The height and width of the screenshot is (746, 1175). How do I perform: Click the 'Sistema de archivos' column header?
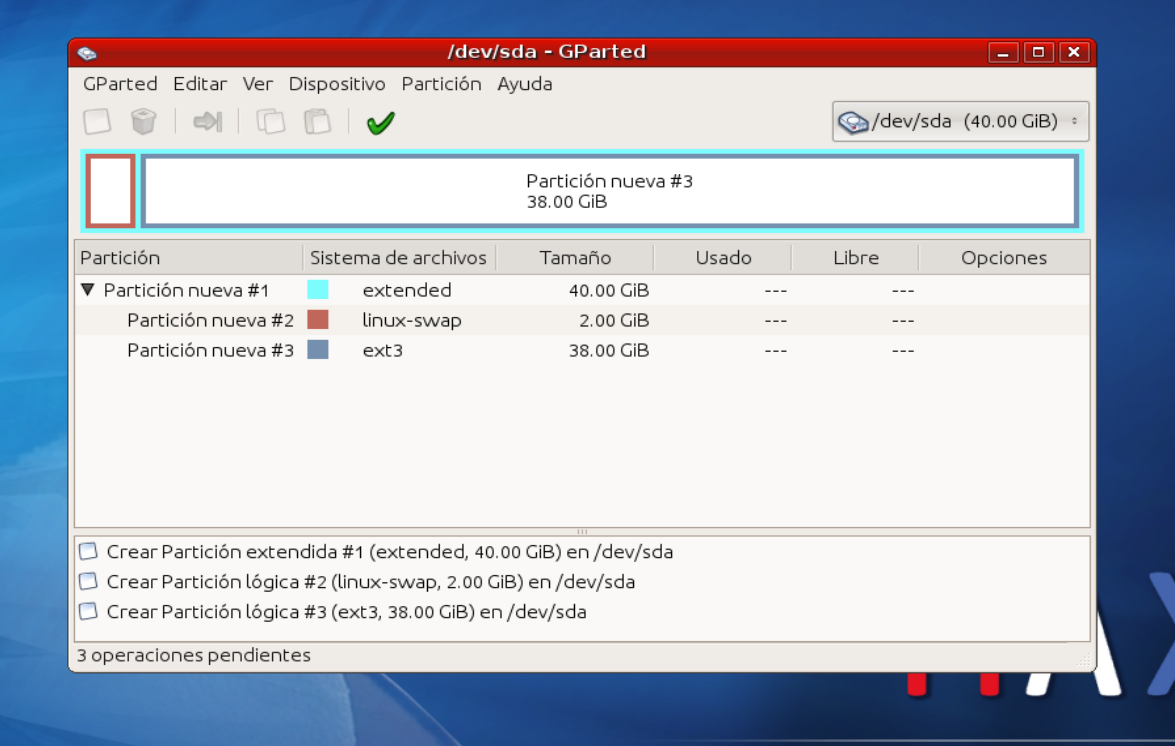[399, 258]
